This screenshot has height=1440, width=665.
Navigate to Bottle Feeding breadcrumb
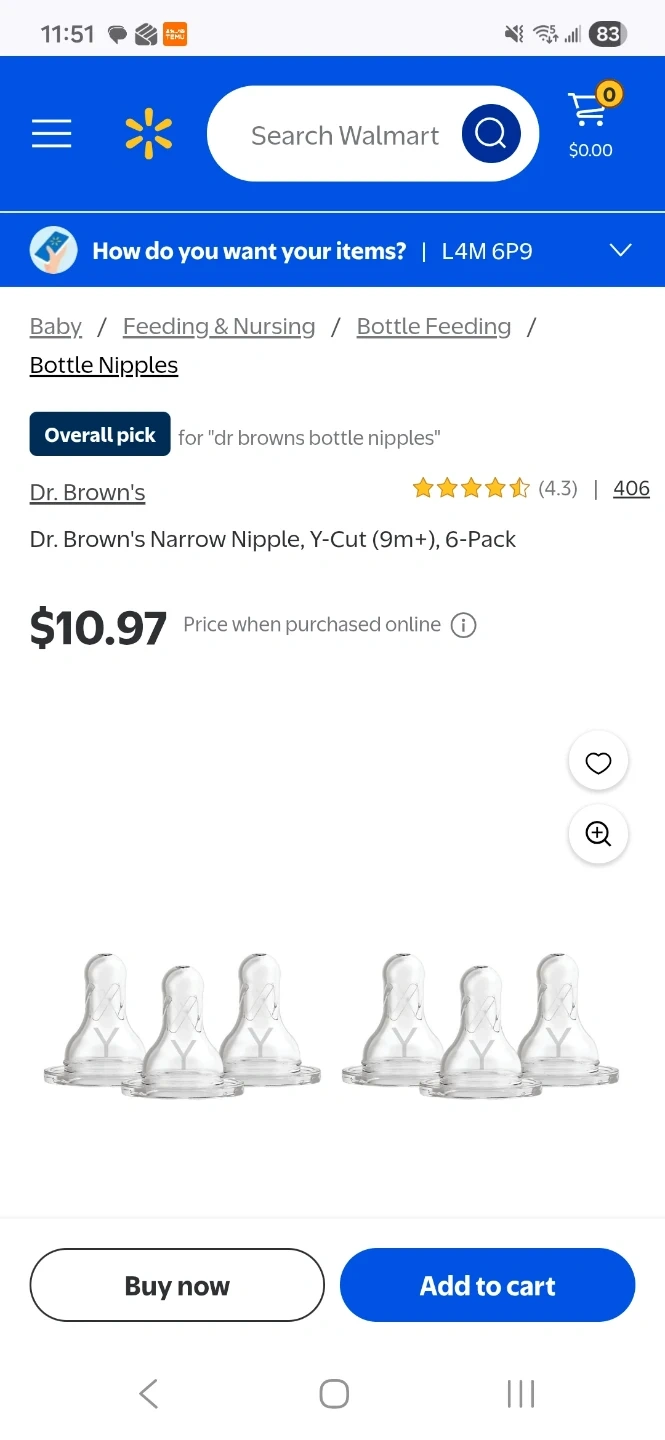tap(434, 326)
